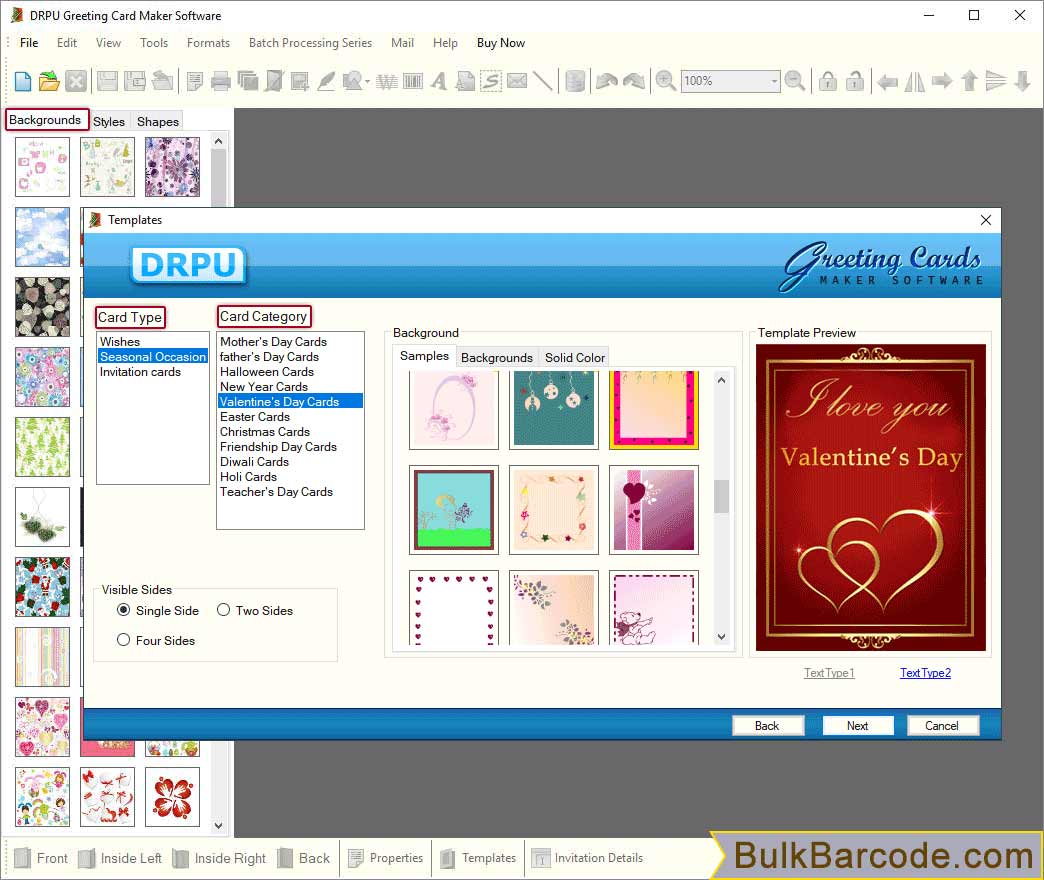
Task: Click the Next button
Action: 858,726
